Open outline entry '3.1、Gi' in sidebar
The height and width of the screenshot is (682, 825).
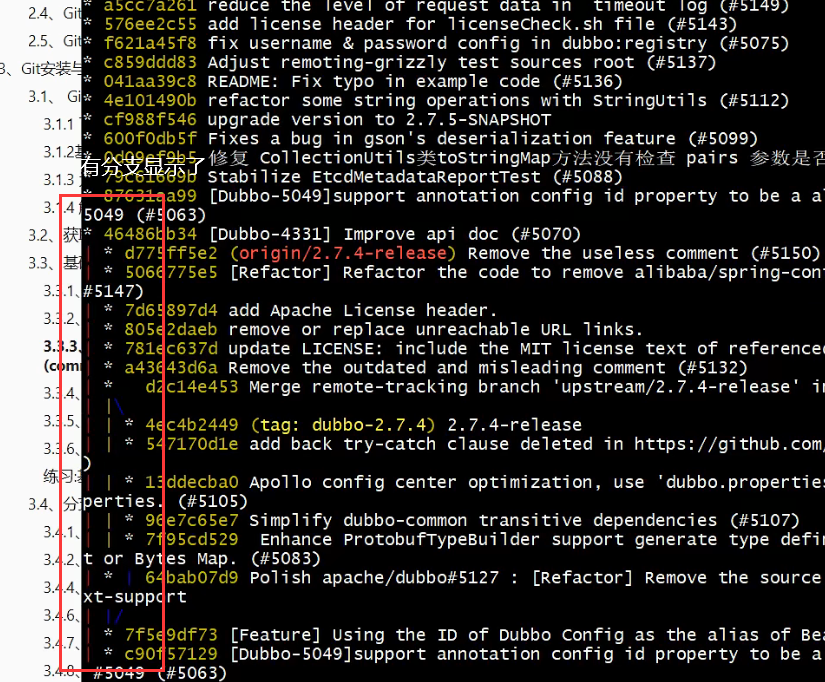[55, 96]
